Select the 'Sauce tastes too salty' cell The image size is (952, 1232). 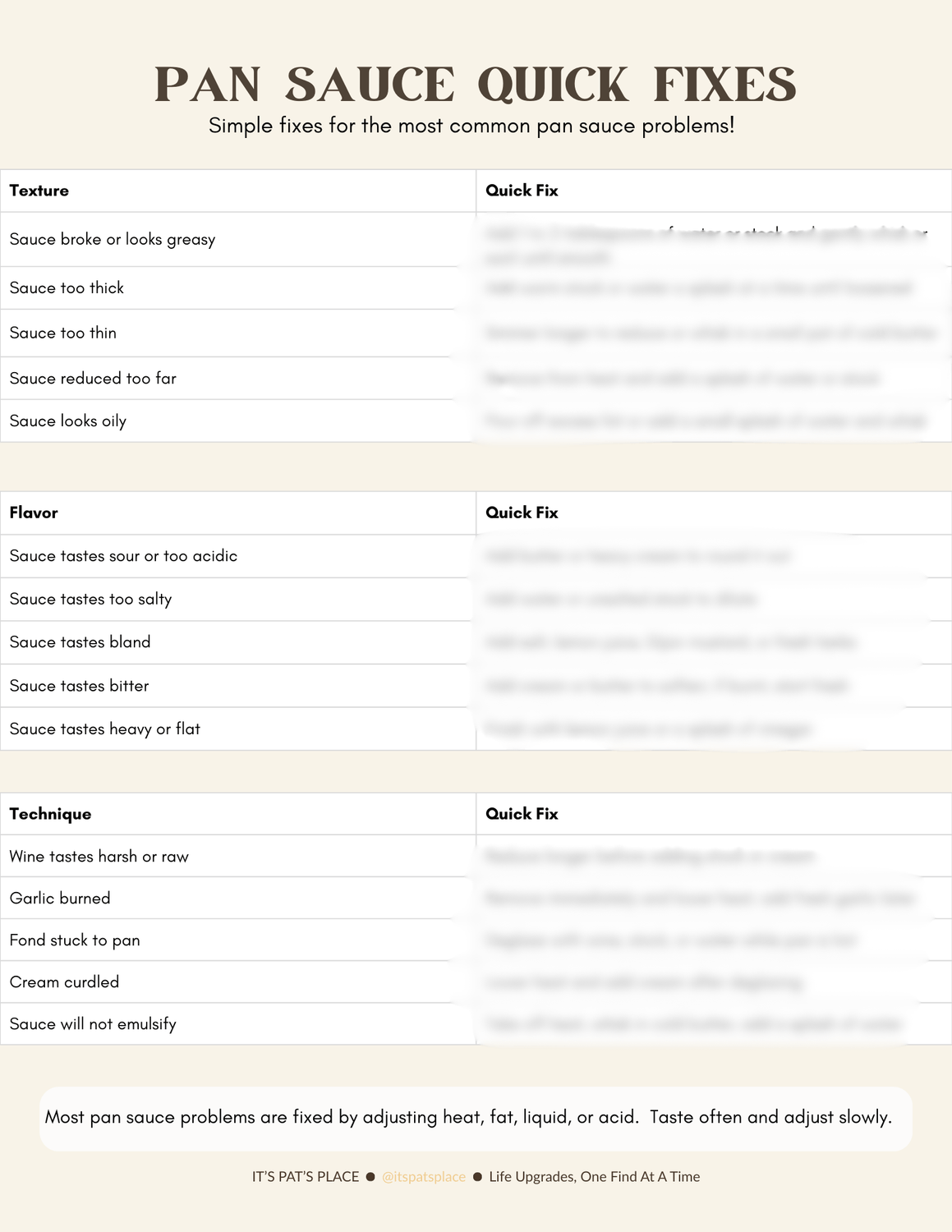[x=90, y=600]
